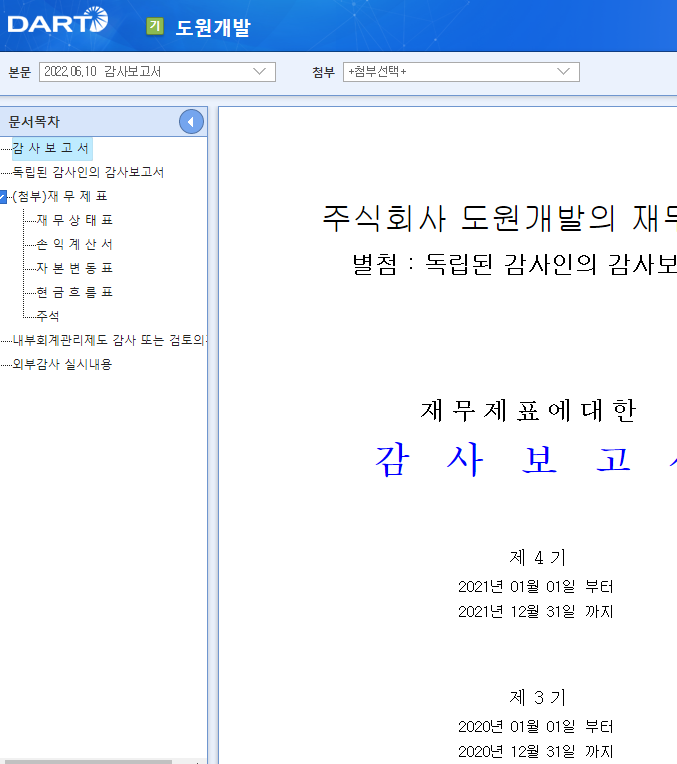The width and height of the screenshot is (677, 764).
Task: Click the 재무제표에 대한 heading
Action: (x=528, y=410)
